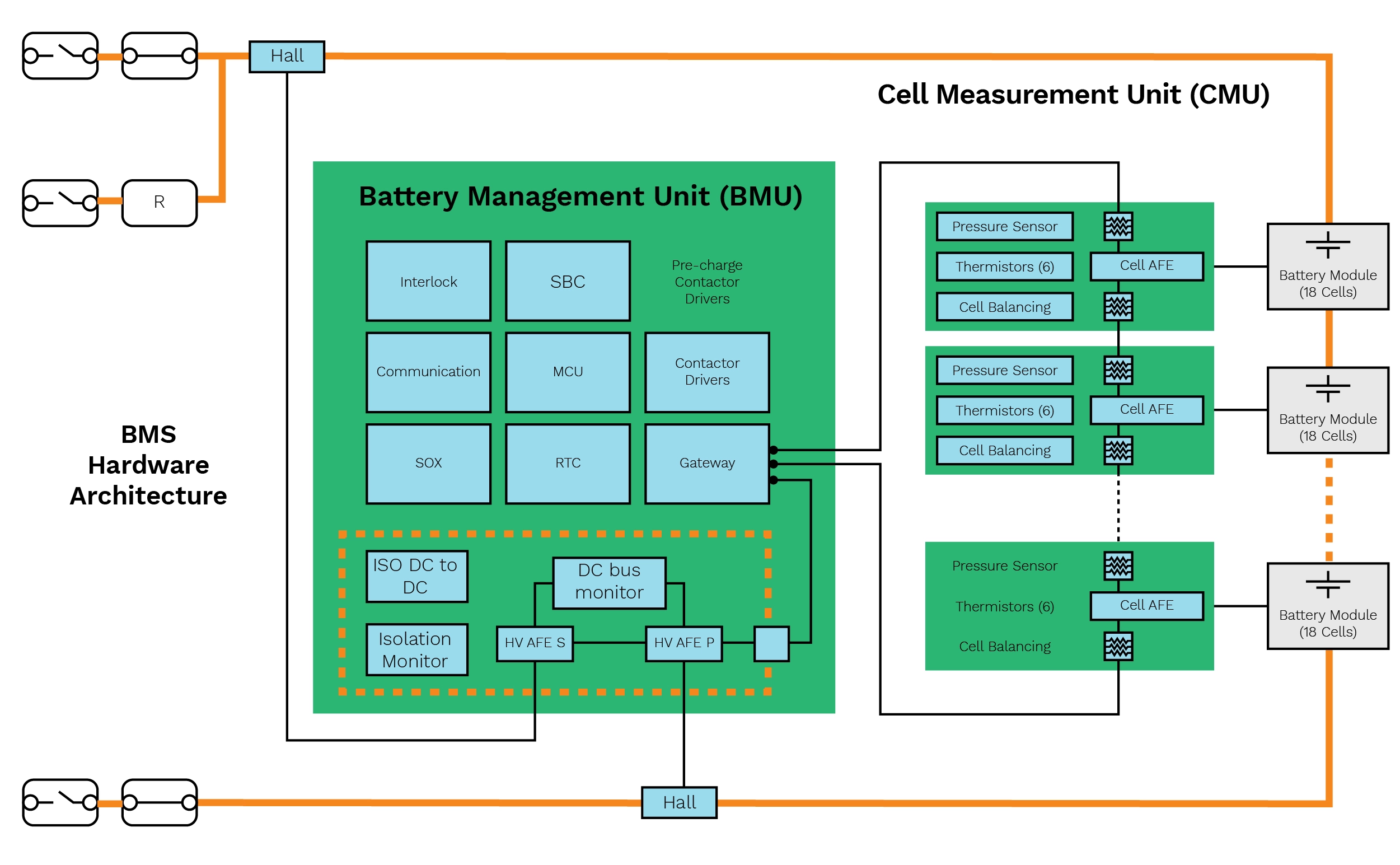Select the Gateway block

click(707, 464)
